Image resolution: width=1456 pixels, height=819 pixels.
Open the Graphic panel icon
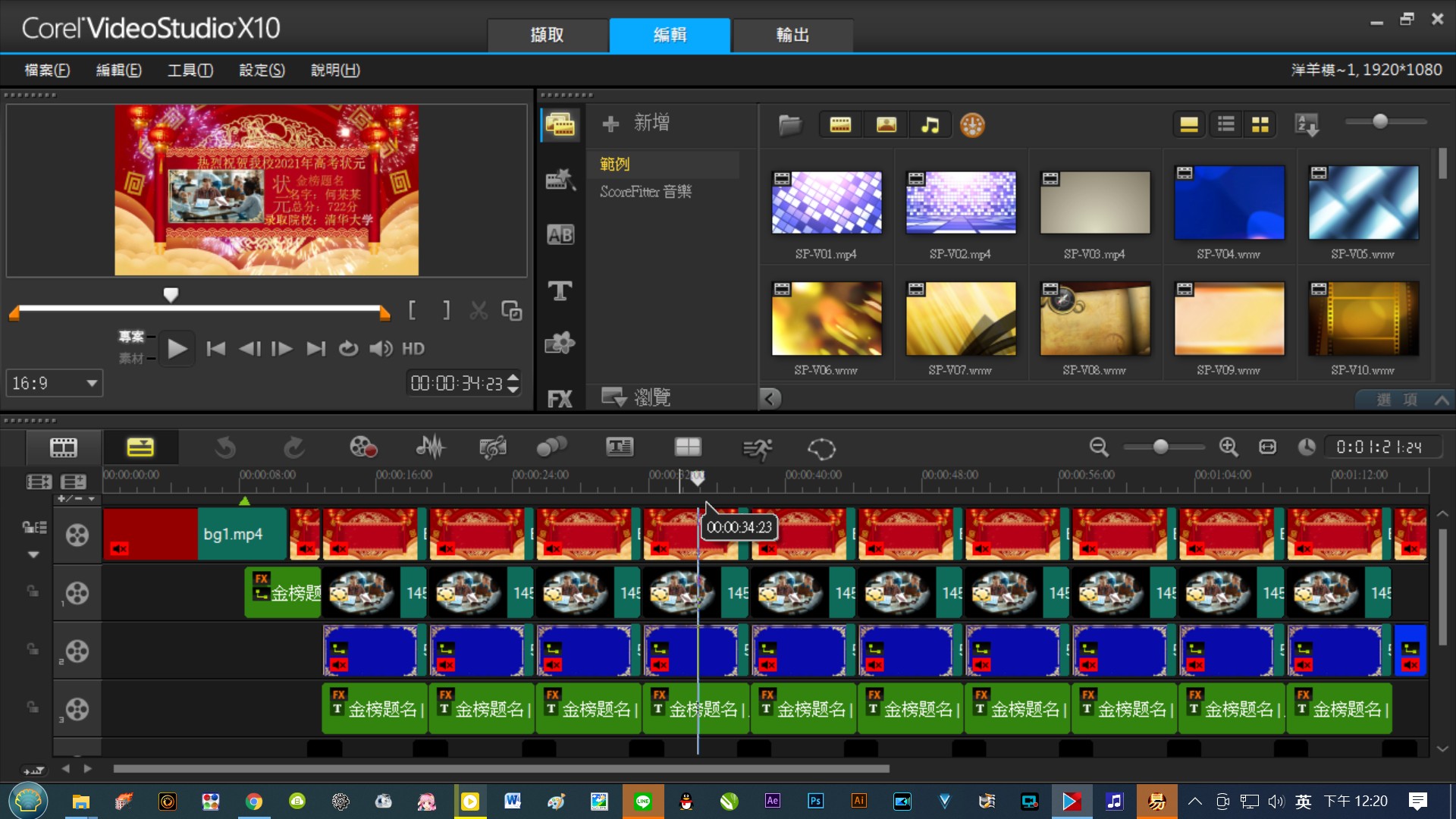[x=560, y=344]
